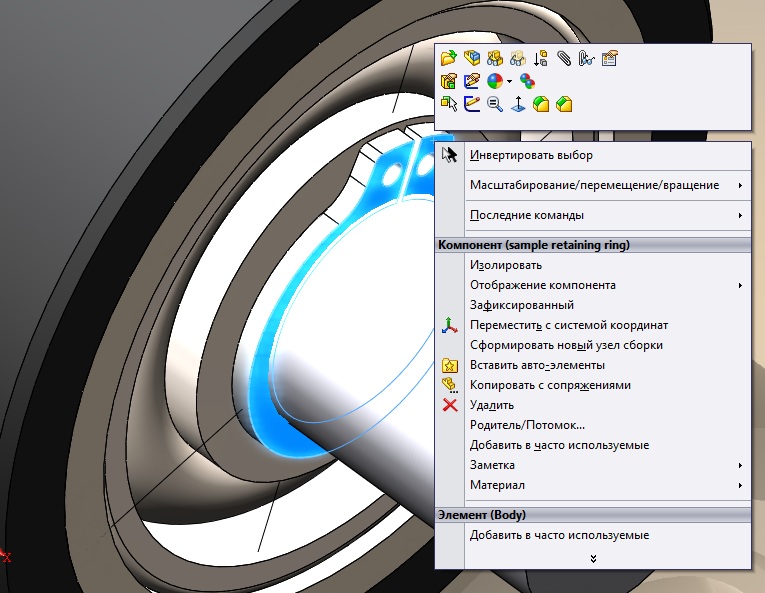
Task: Click the Suppress down-arrow icon
Action: (x=541, y=58)
